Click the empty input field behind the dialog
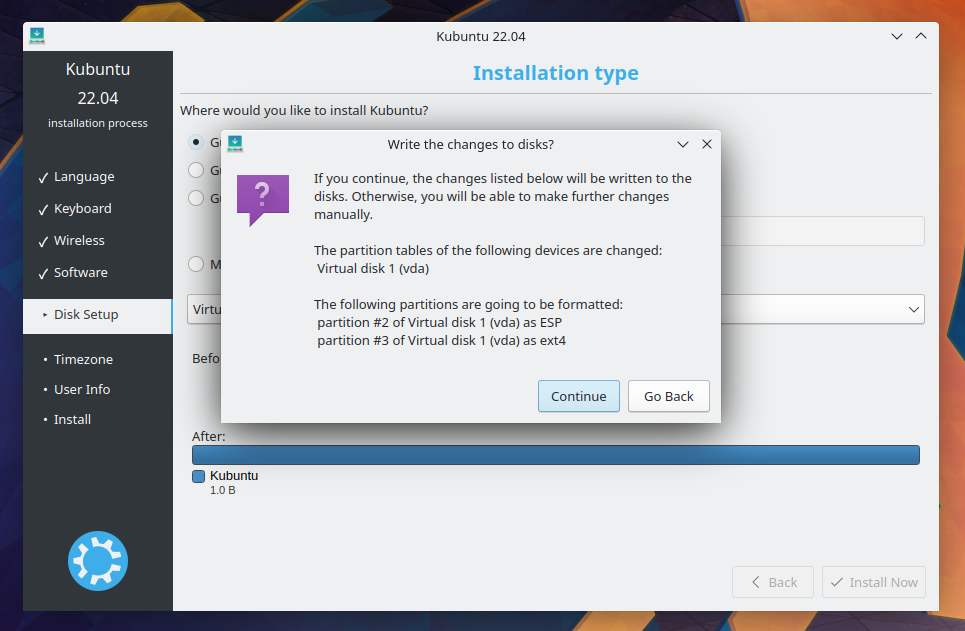 tap(822, 231)
